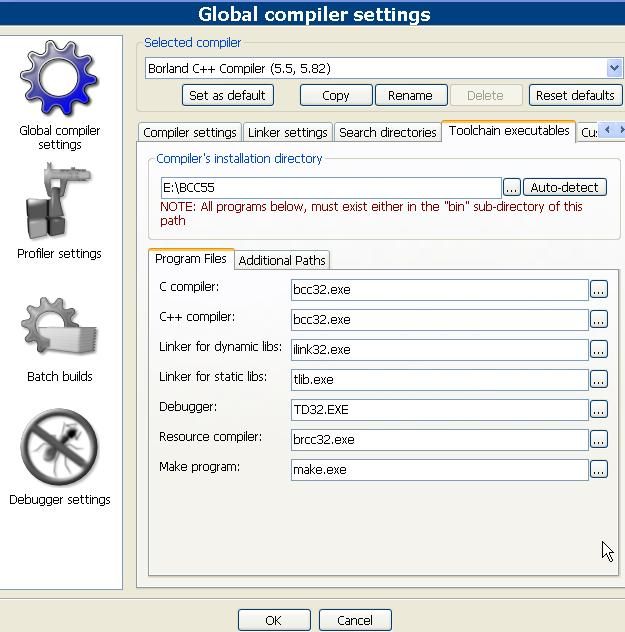Click TD32.EXE debugger field
The height and width of the screenshot is (632, 625).
coord(440,410)
